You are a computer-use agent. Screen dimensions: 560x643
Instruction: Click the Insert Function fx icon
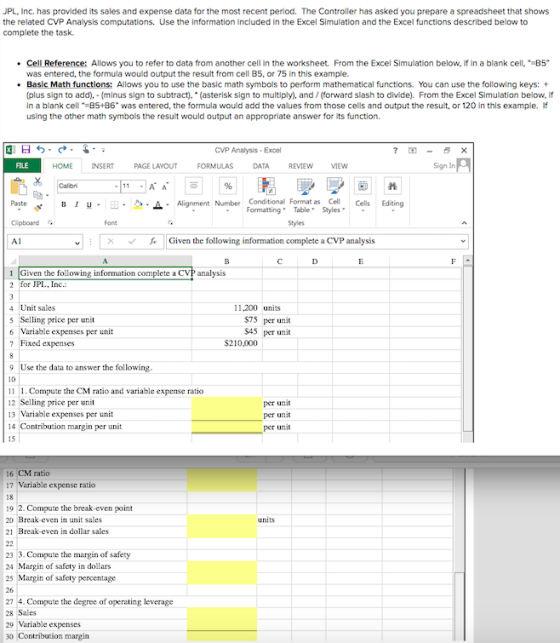pos(153,241)
